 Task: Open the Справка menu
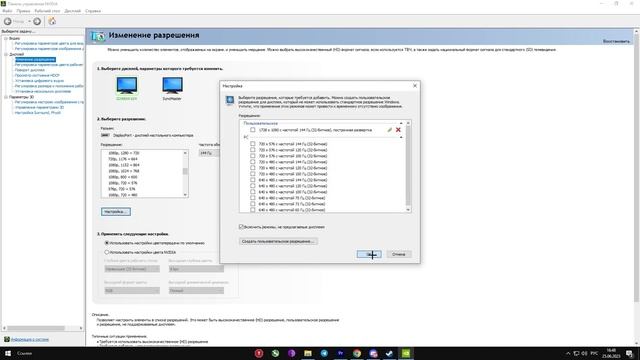click(93, 11)
